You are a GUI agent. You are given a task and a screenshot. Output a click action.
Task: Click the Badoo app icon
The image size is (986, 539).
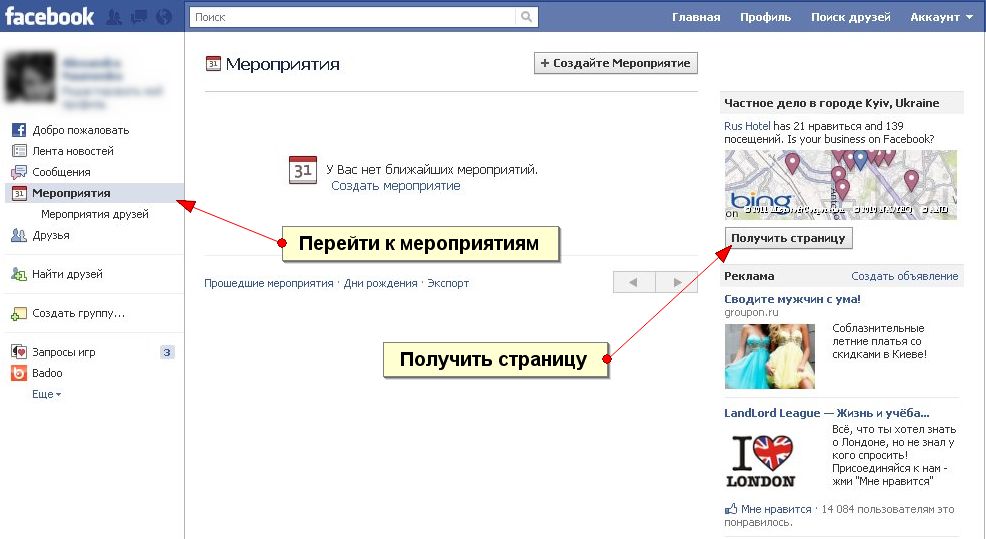click(x=19, y=373)
